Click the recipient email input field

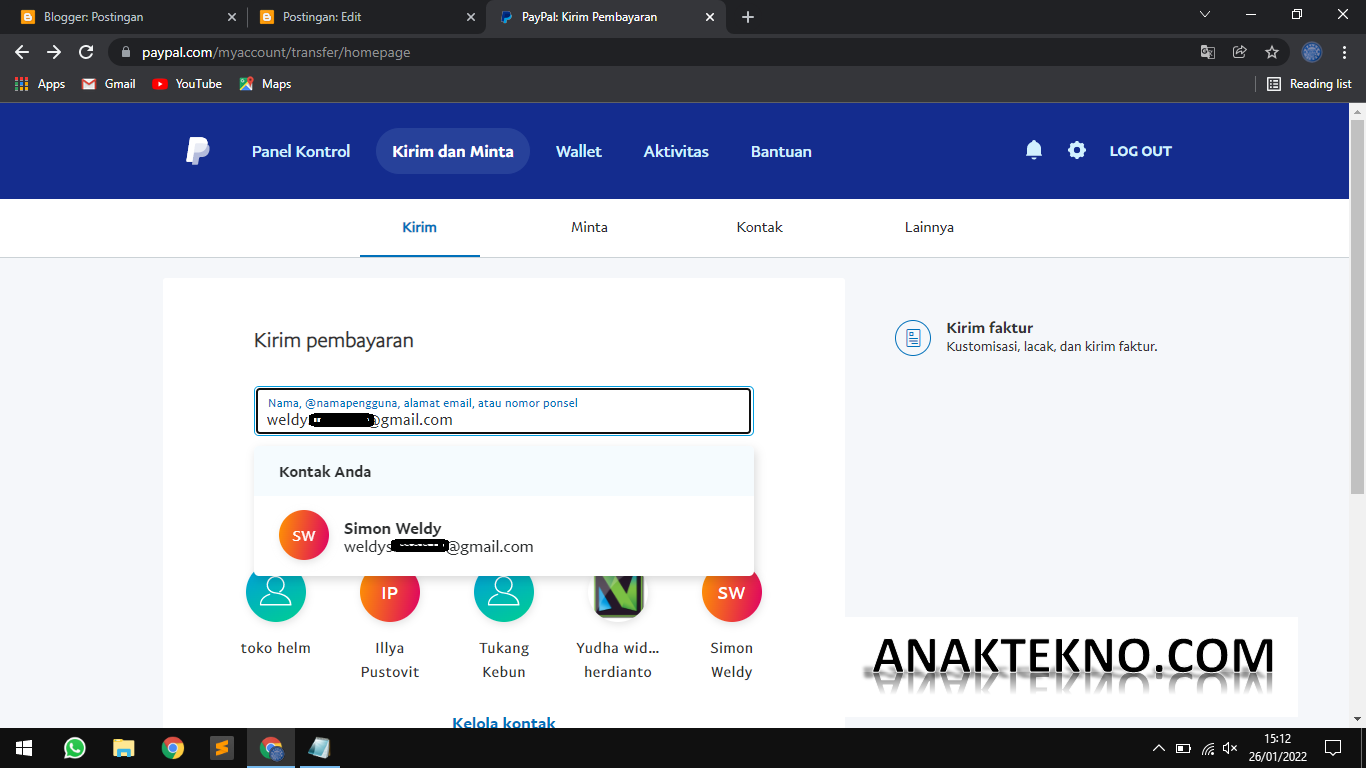click(503, 411)
